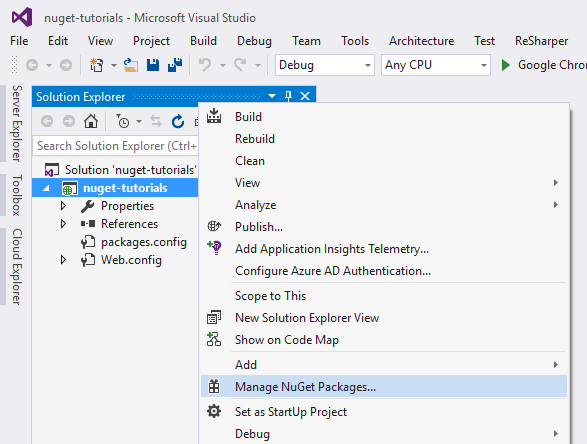
Task: Expand the Web.config tree node
Action: pos(63,260)
